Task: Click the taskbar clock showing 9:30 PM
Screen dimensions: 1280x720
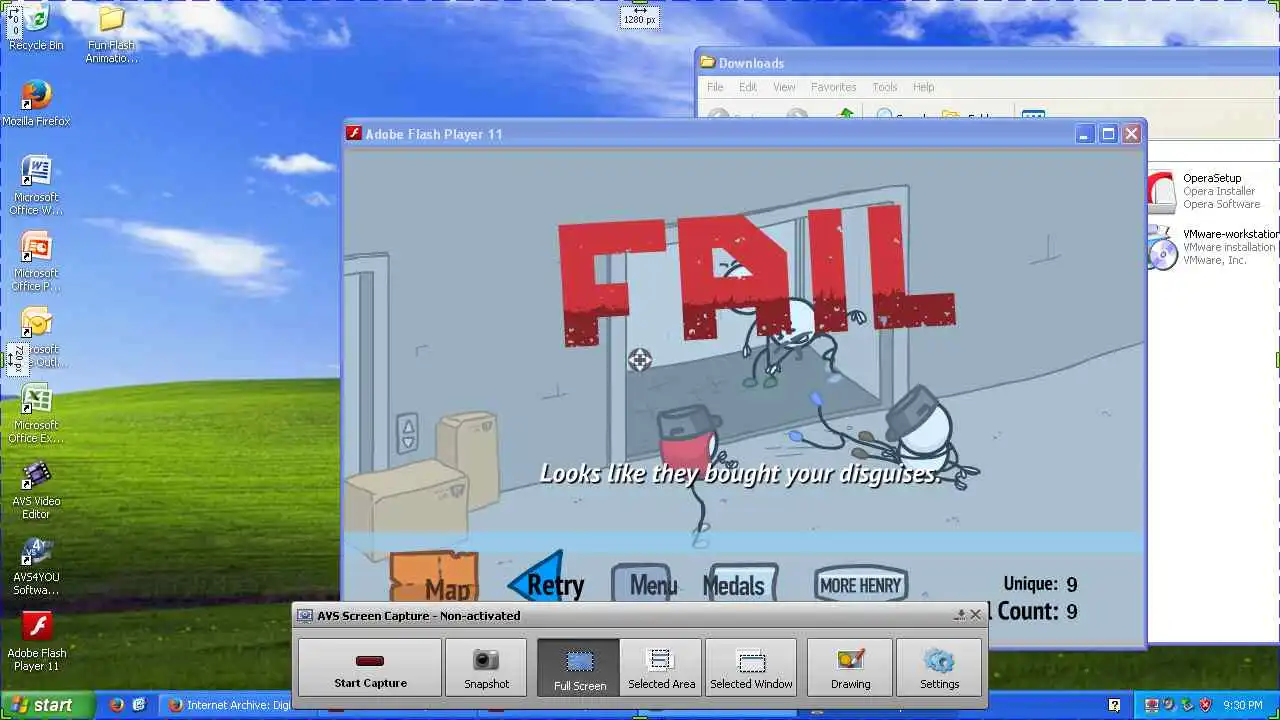Action: point(1241,705)
